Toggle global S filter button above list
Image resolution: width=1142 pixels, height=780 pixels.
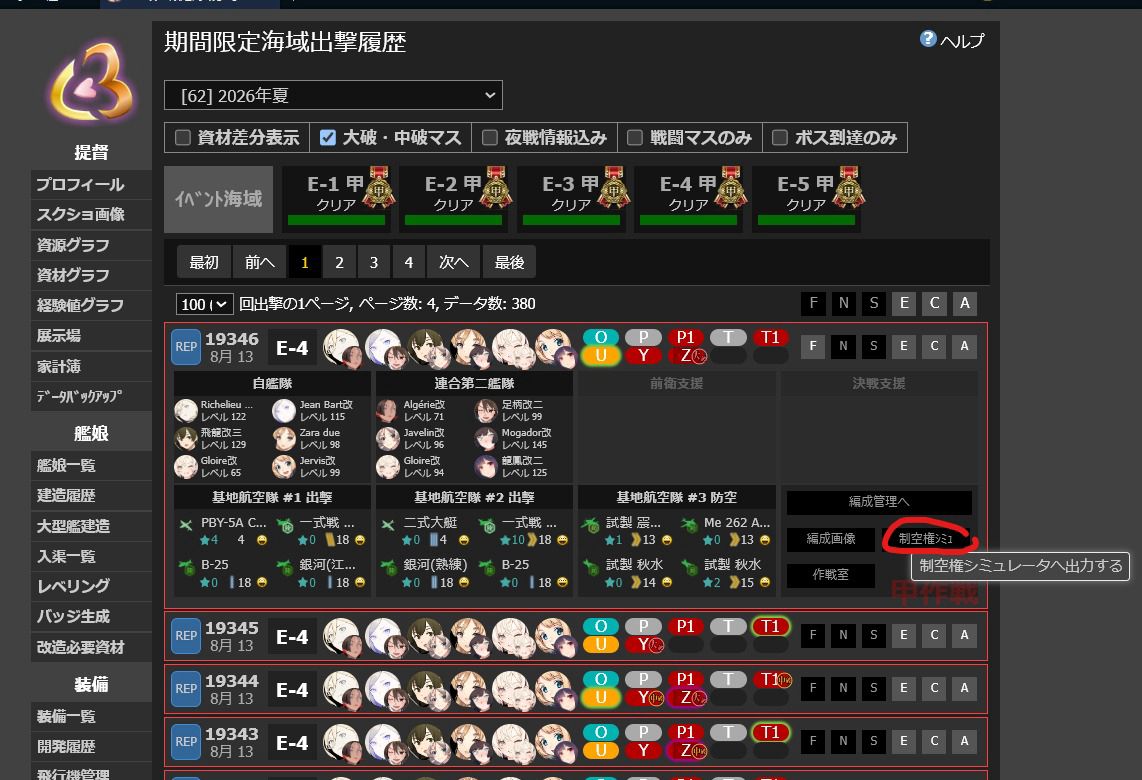tap(874, 303)
